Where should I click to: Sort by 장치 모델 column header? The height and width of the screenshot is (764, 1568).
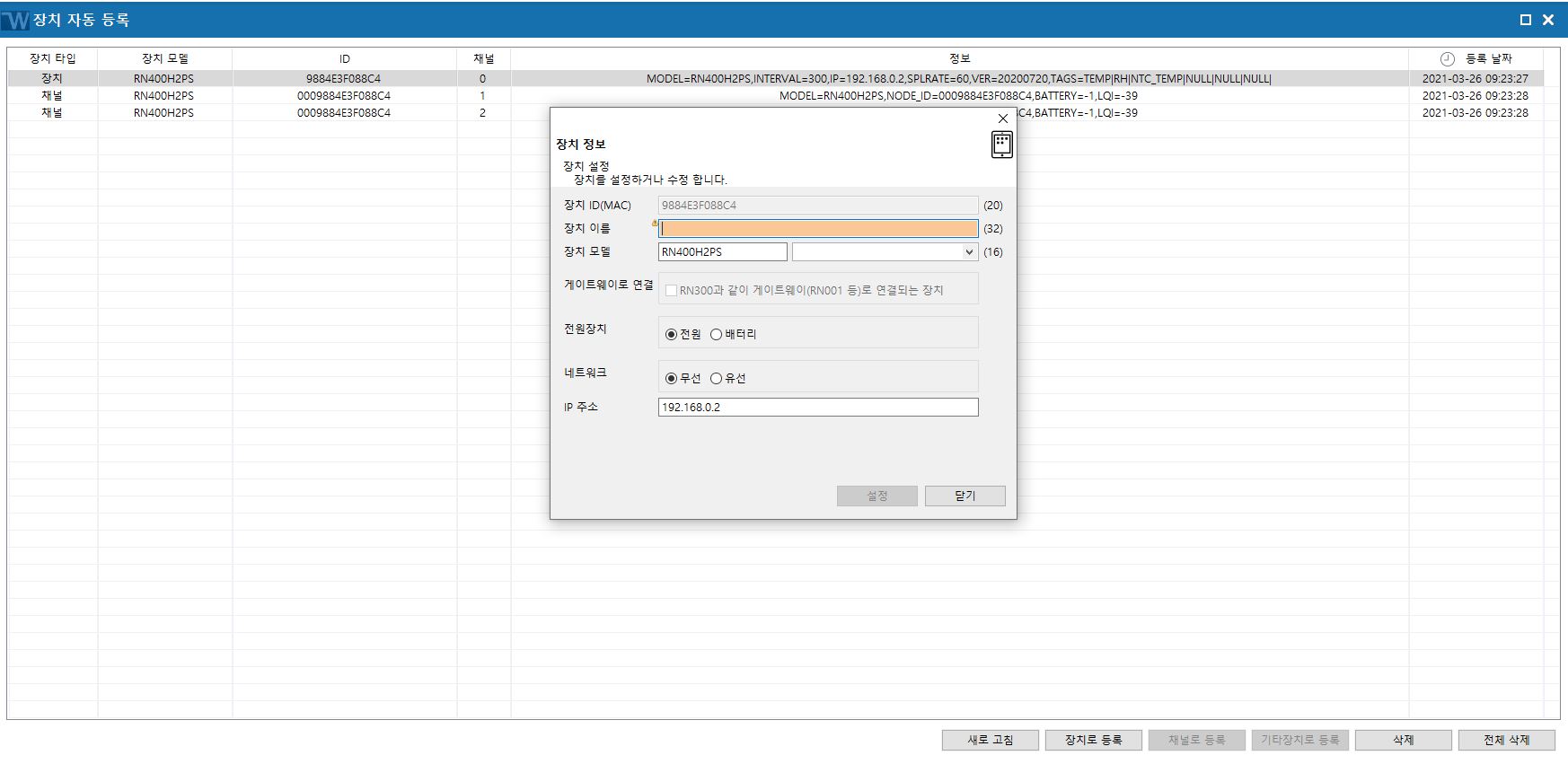pyautogui.click(x=165, y=58)
